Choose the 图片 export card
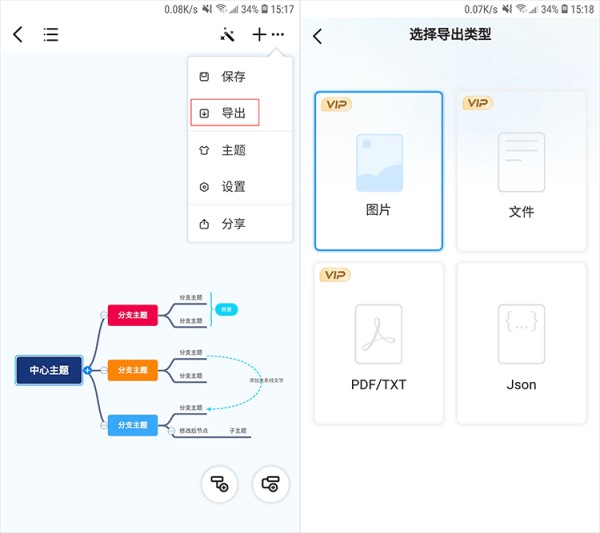The width and height of the screenshot is (600, 533). [x=378, y=171]
